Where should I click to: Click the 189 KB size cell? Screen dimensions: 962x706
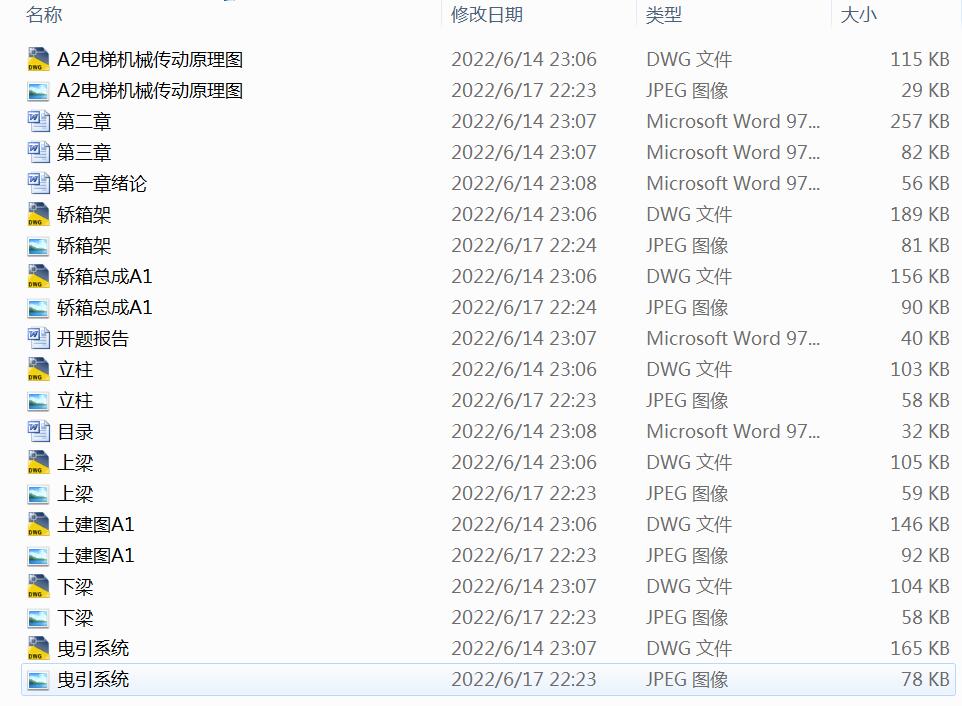coord(920,215)
